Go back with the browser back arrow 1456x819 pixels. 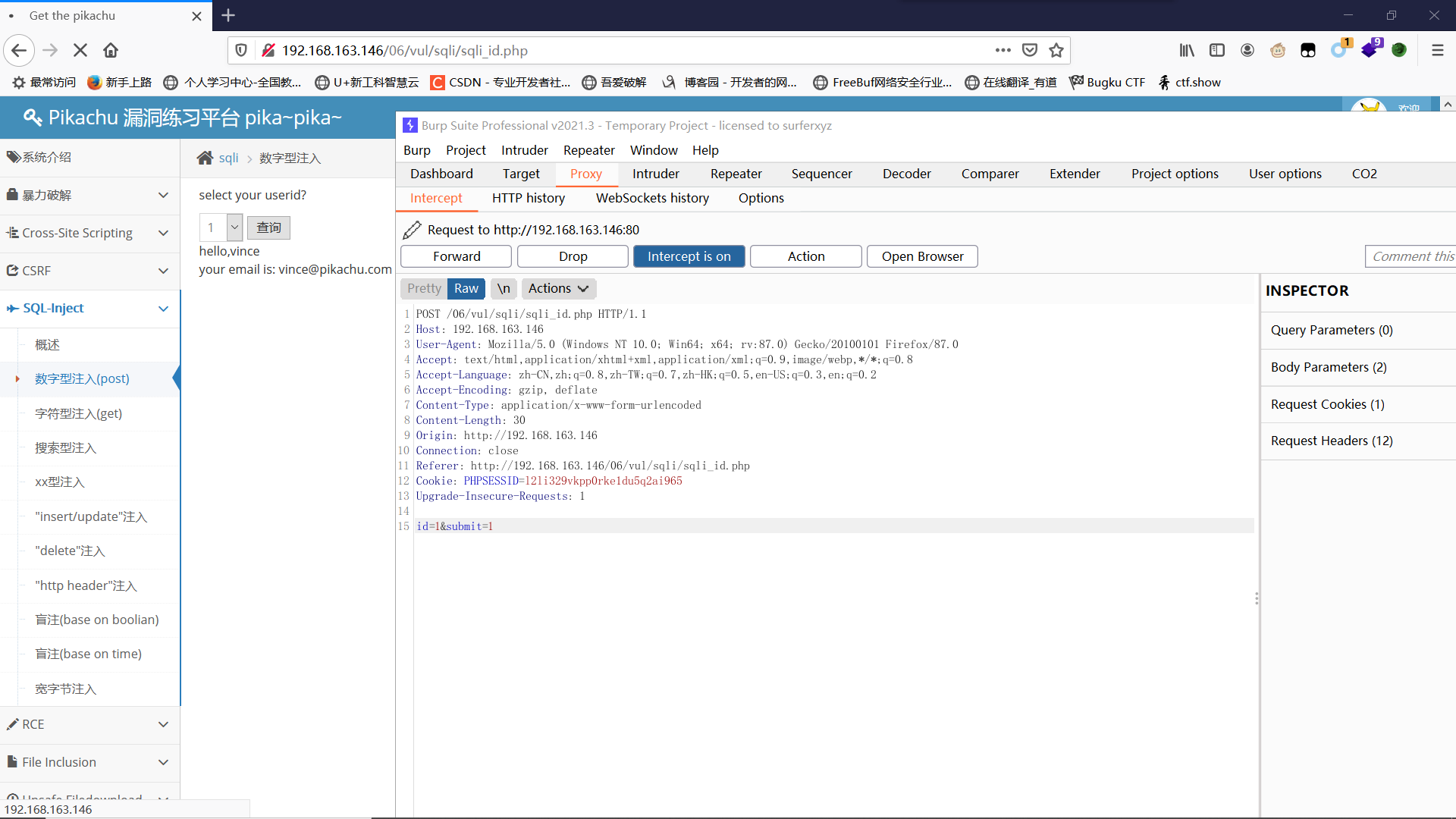pyautogui.click(x=19, y=50)
